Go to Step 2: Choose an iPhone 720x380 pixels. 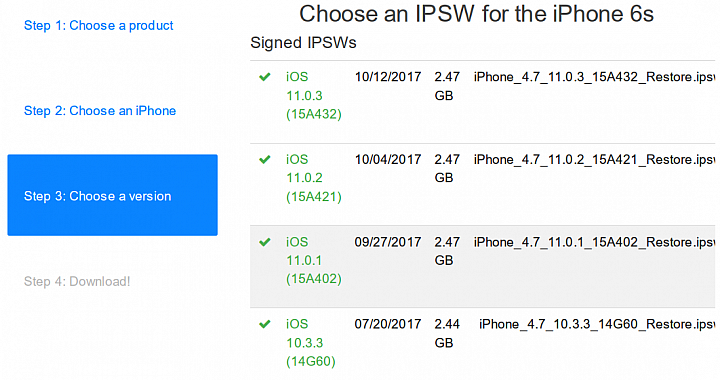point(100,111)
